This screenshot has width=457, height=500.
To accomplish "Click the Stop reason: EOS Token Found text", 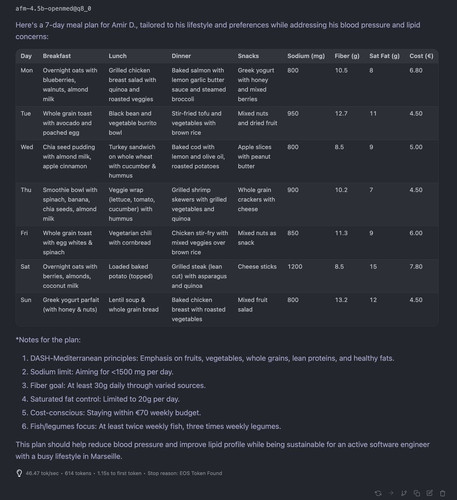I will [x=185, y=473].
